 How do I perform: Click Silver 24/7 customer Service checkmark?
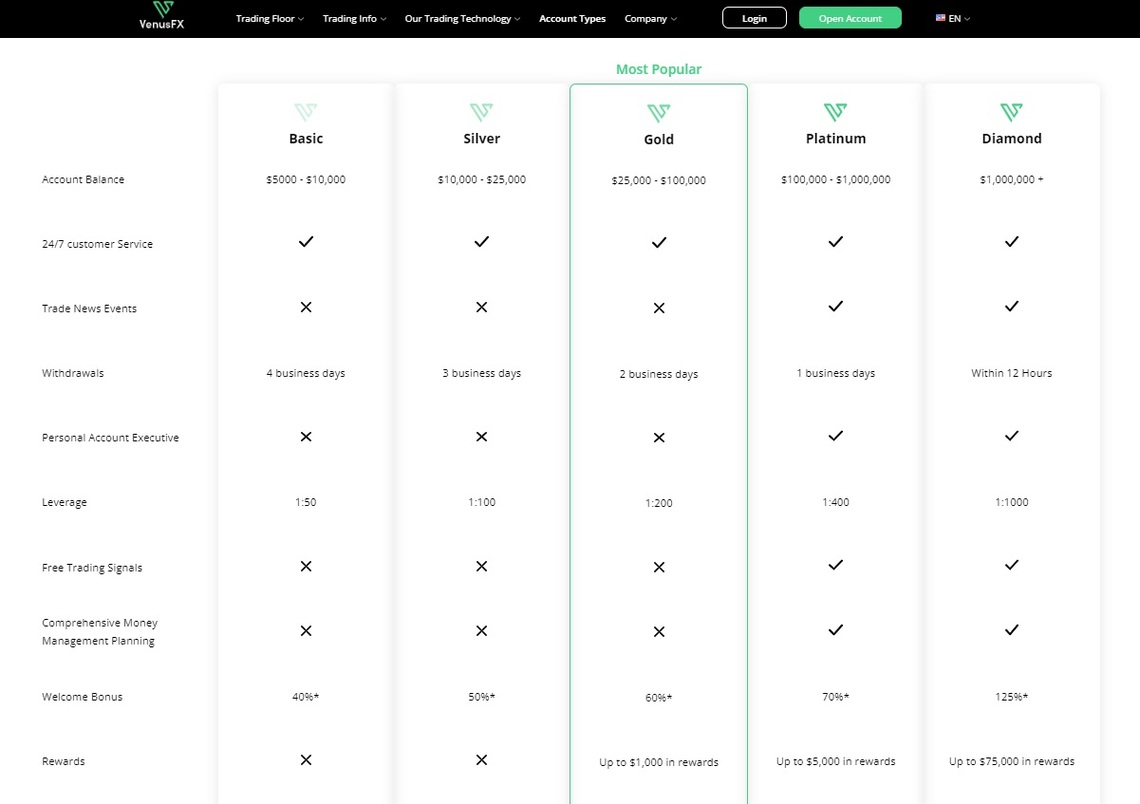point(481,241)
